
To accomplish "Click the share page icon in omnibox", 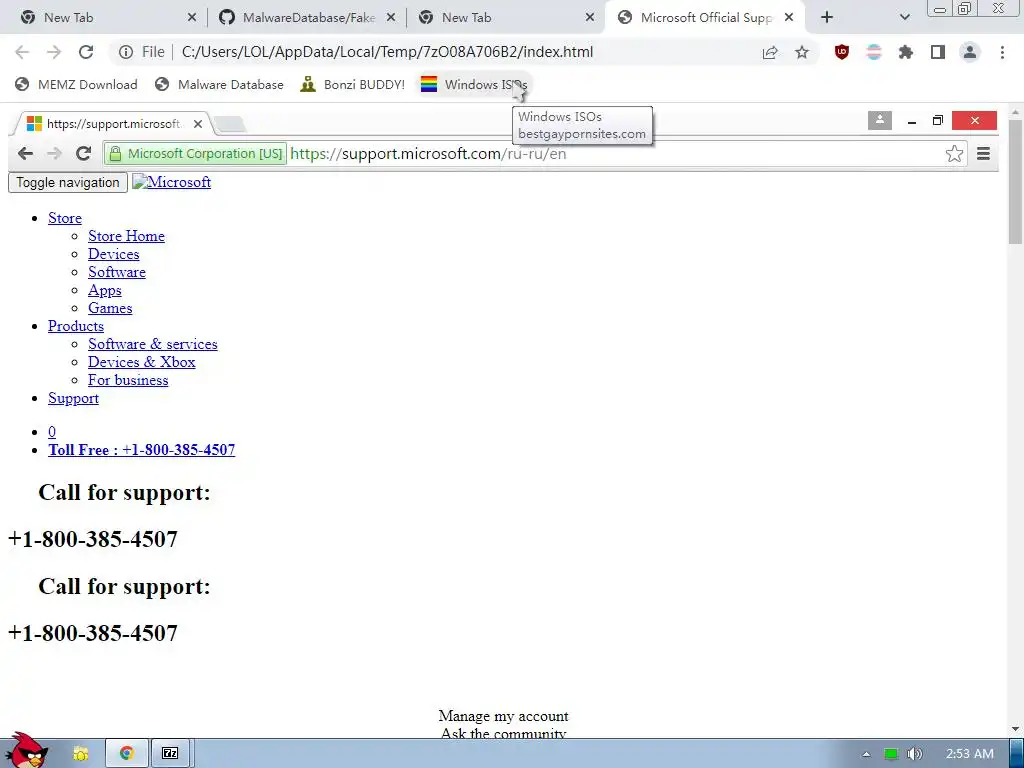I will pos(770,52).
